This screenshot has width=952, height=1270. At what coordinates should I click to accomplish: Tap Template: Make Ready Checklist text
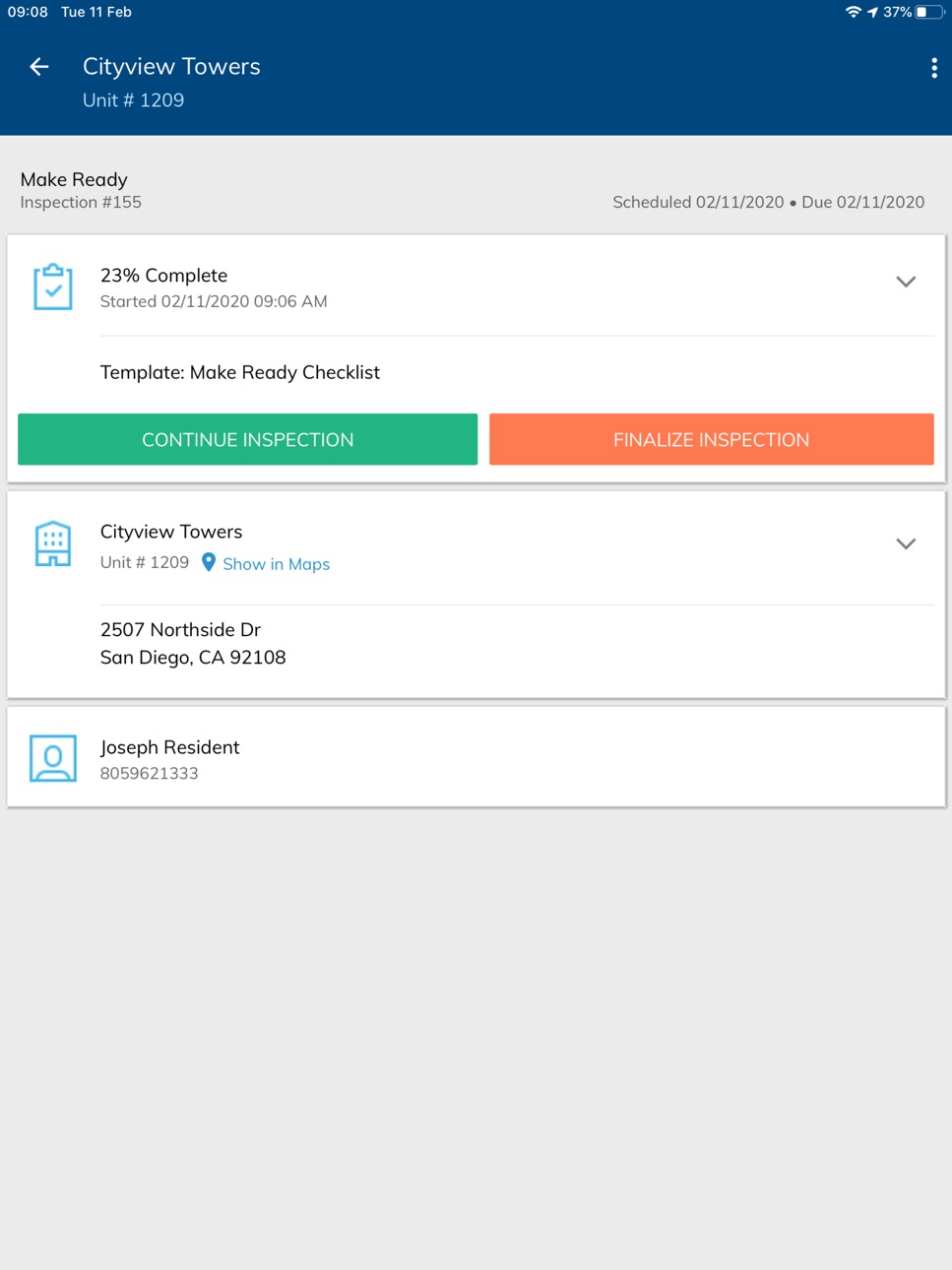pos(239,372)
